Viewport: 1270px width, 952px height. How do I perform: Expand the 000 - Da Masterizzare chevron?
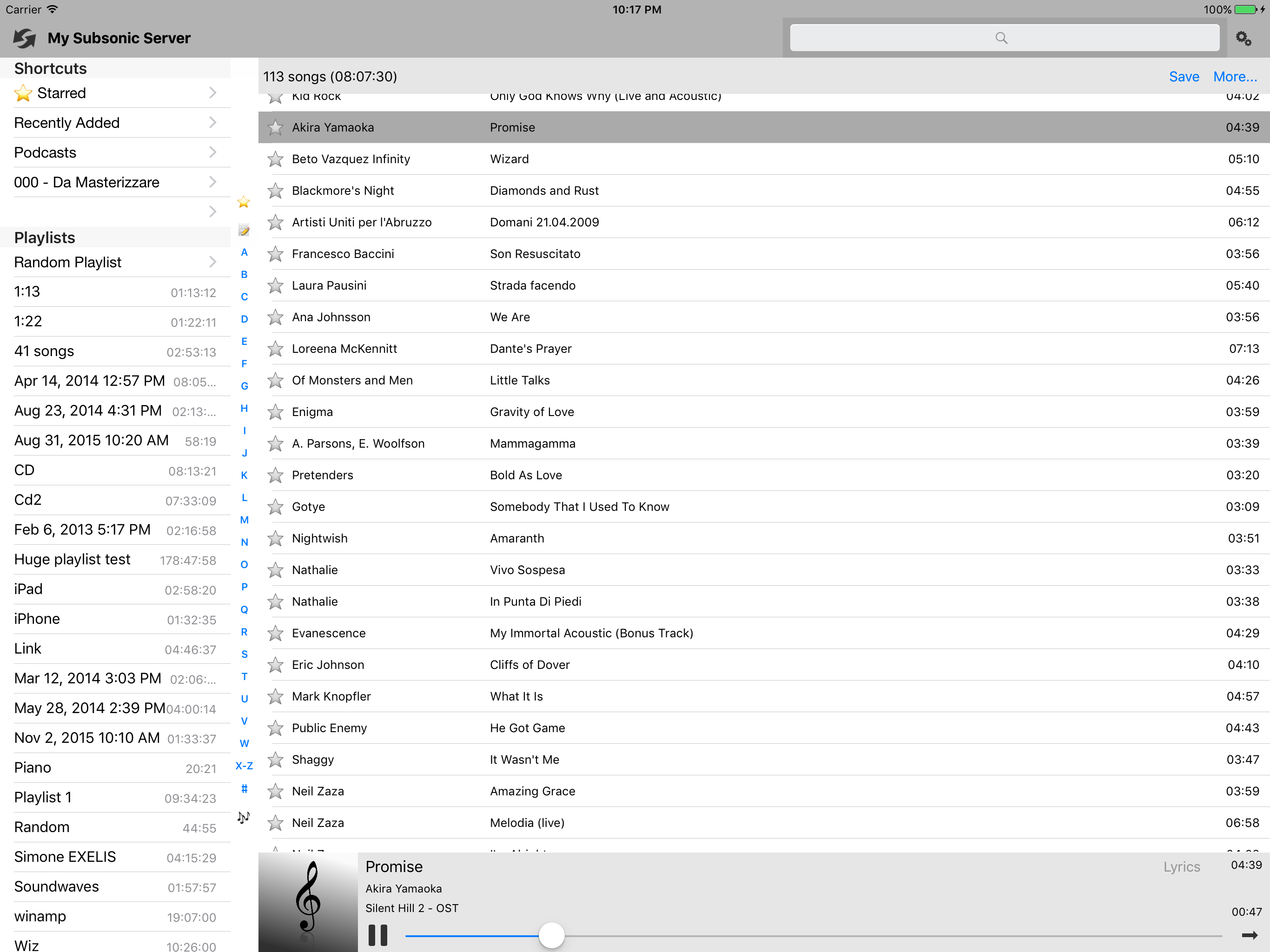[x=212, y=183]
